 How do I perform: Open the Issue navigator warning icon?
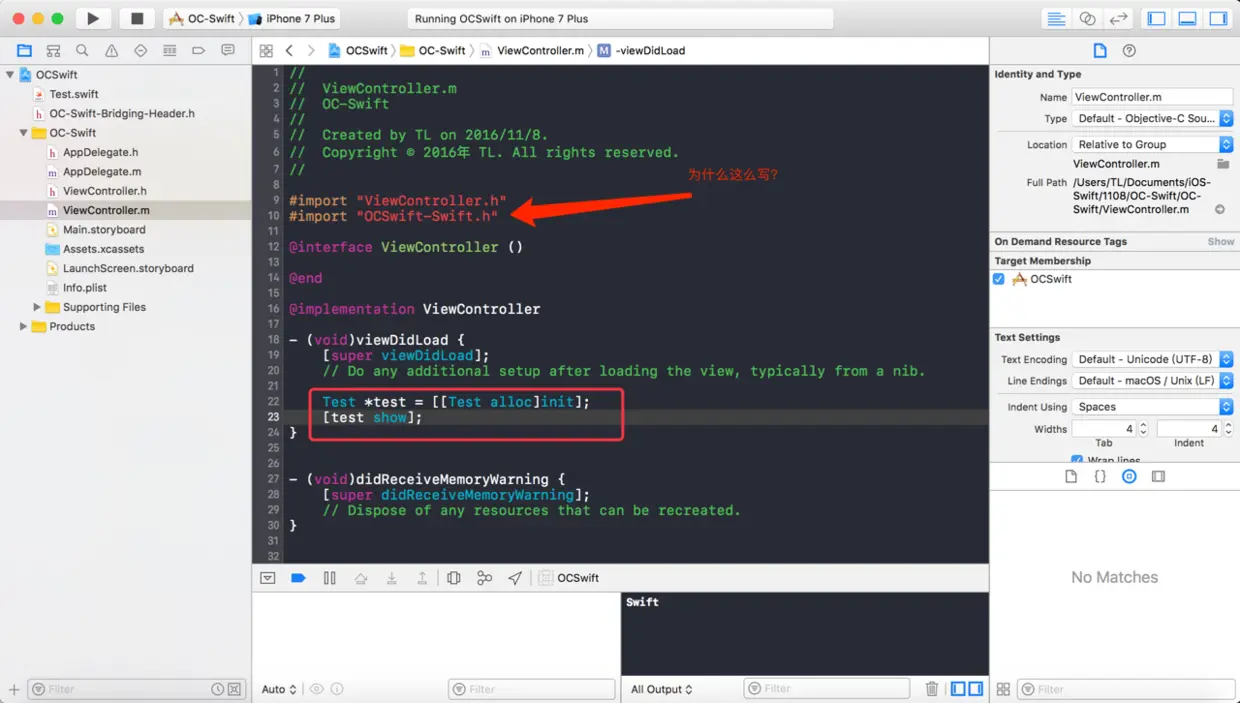pos(111,50)
